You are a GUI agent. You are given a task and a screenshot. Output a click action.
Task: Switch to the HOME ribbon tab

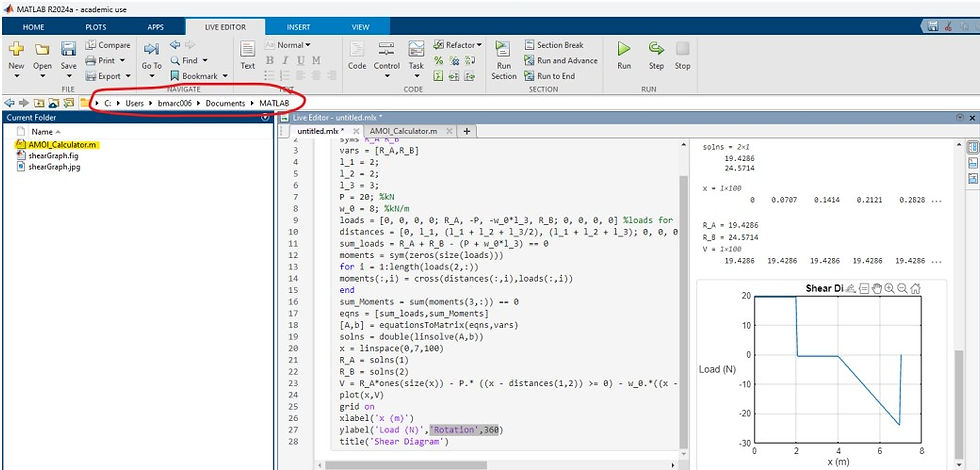coord(33,27)
